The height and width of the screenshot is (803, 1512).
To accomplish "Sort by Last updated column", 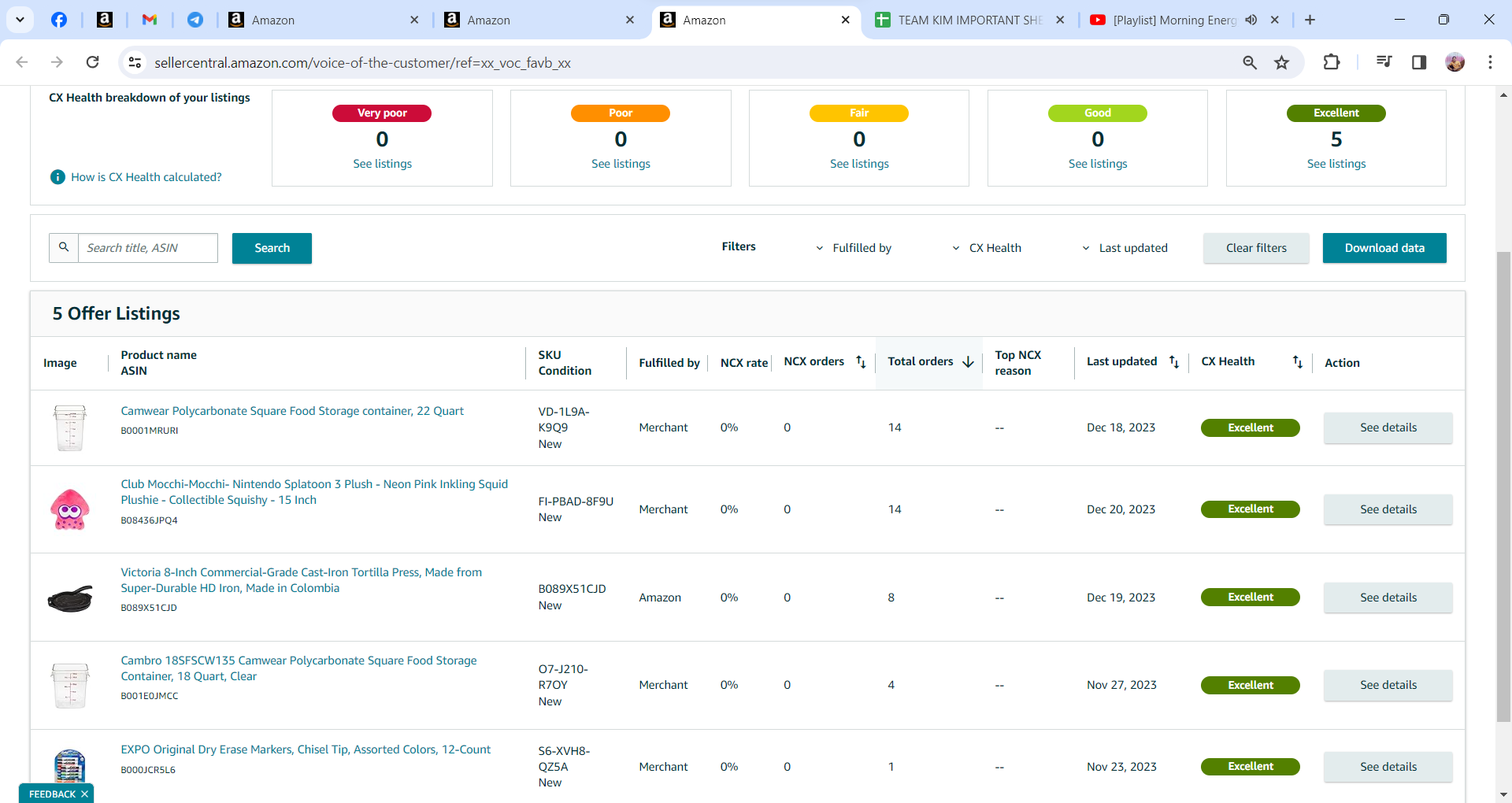I will (1174, 362).
